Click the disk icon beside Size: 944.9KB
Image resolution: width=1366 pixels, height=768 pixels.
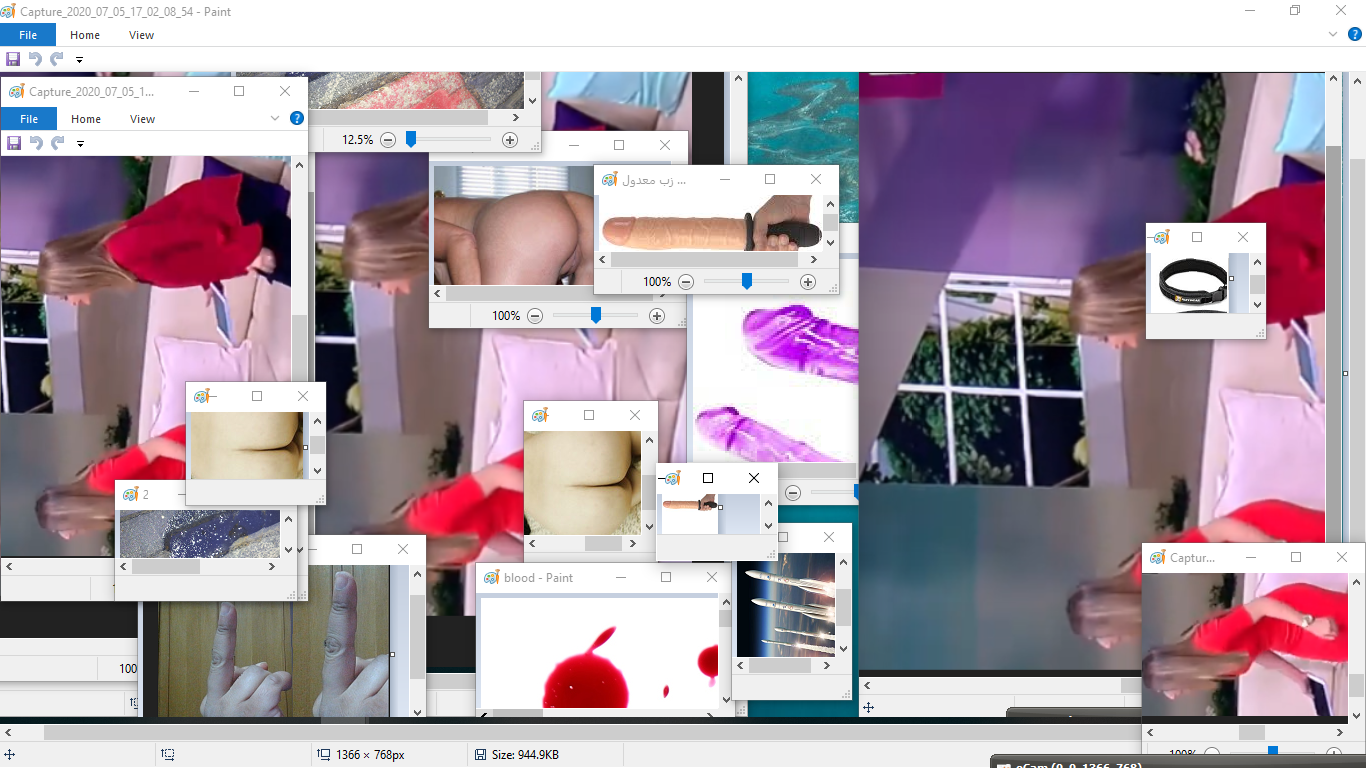[x=480, y=755]
